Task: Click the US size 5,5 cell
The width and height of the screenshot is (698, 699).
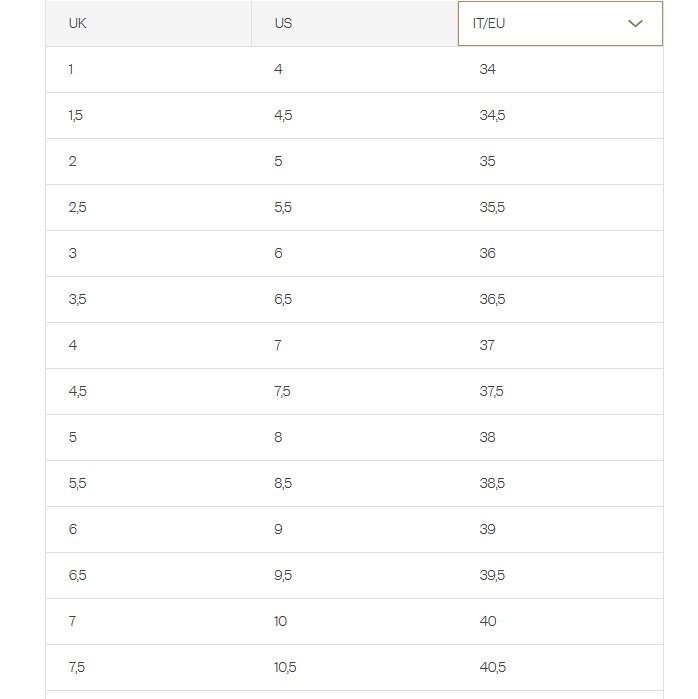Action: (354, 207)
